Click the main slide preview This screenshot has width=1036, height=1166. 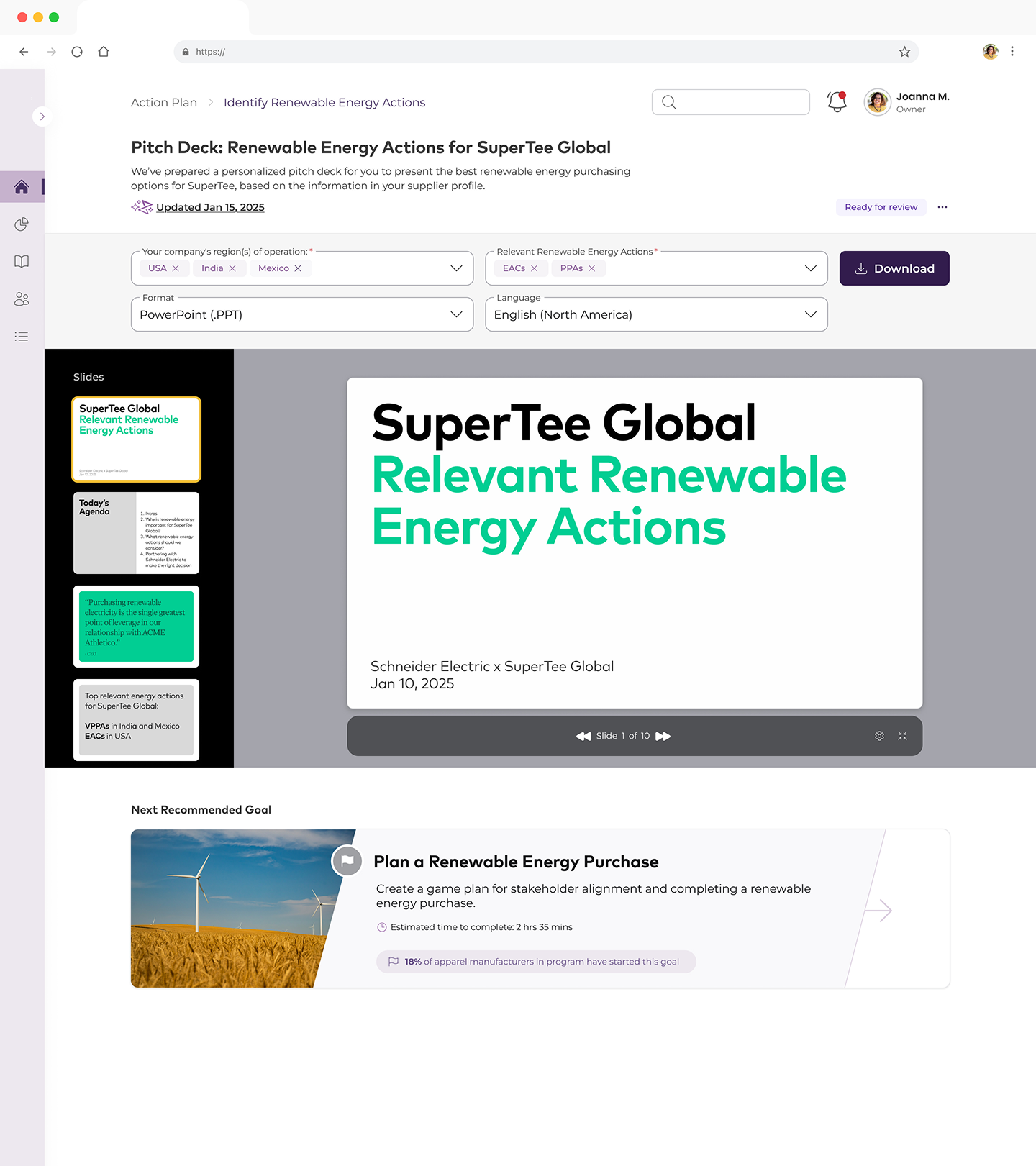coord(635,543)
